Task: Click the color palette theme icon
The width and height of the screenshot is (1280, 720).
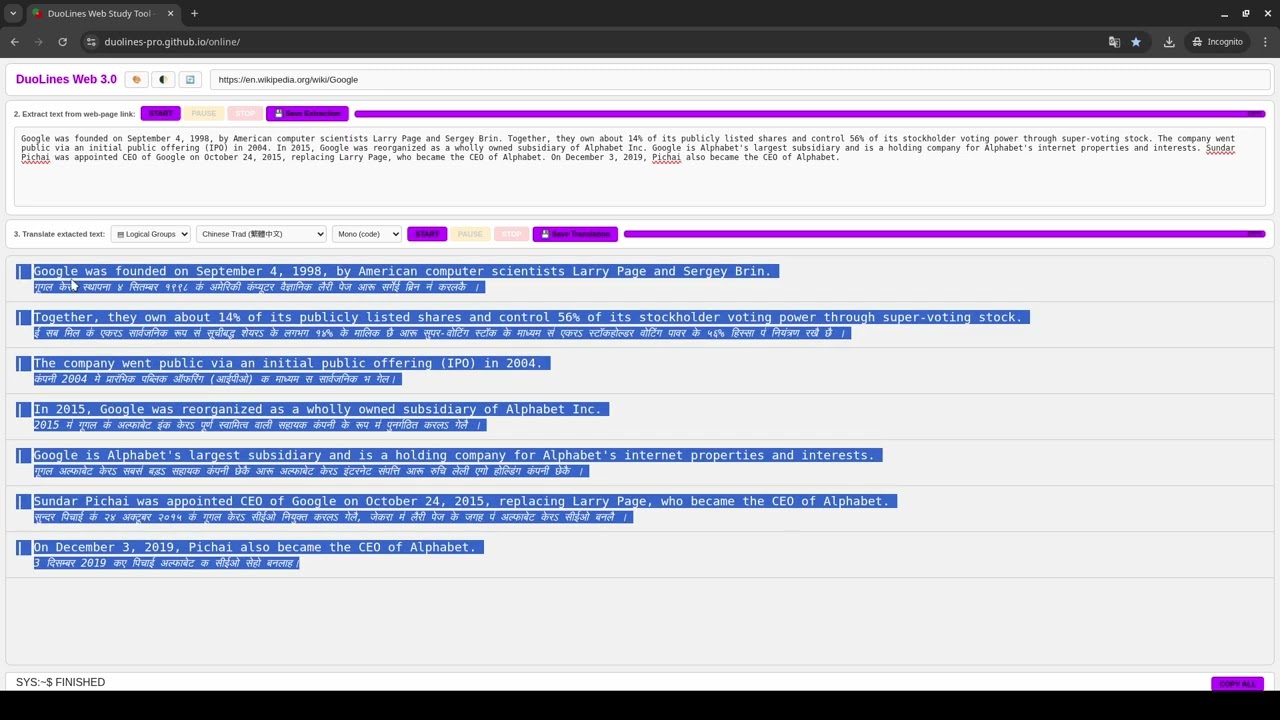Action: click(136, 80)
